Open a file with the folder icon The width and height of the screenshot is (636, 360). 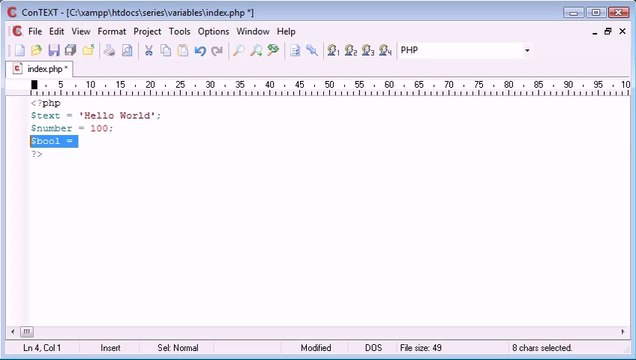coord(37,50)
